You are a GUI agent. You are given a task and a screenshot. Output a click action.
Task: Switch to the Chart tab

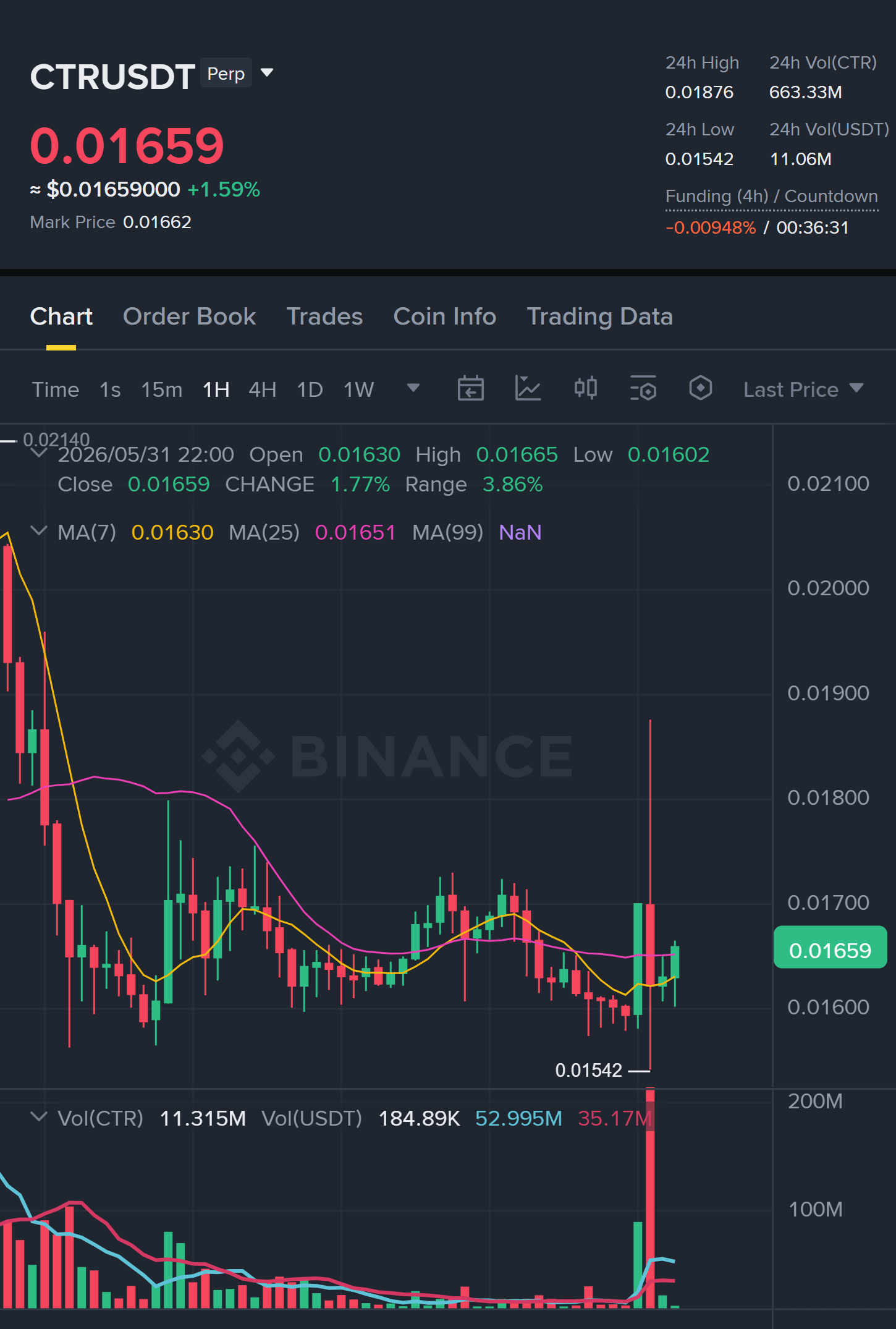point(61,316)
